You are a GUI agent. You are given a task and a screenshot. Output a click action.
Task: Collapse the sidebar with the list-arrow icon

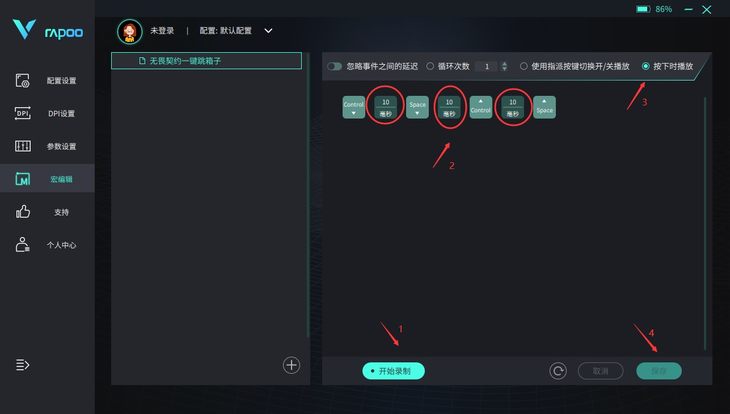coord(22,365)
